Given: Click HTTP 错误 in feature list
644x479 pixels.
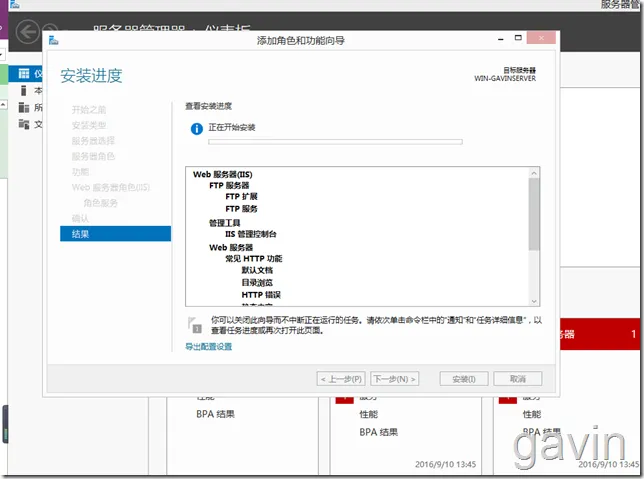Looking at the screenshot, I should tap(261, 295).
